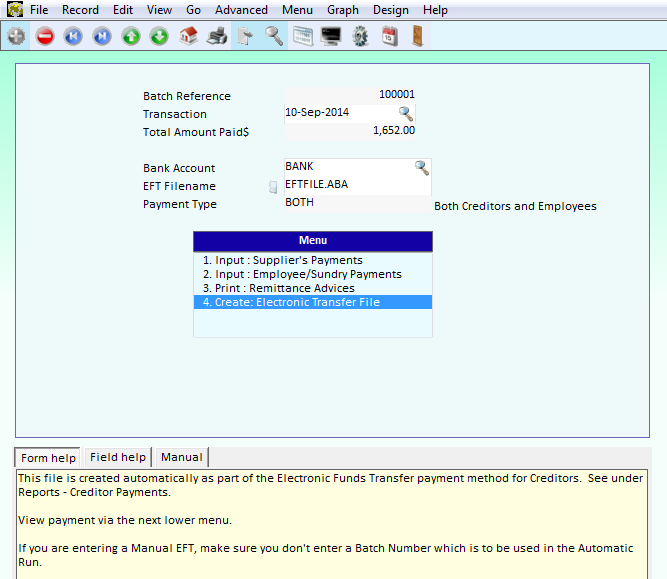Click the house home icon
667x579 pixels.
click(x=188, y=36)
